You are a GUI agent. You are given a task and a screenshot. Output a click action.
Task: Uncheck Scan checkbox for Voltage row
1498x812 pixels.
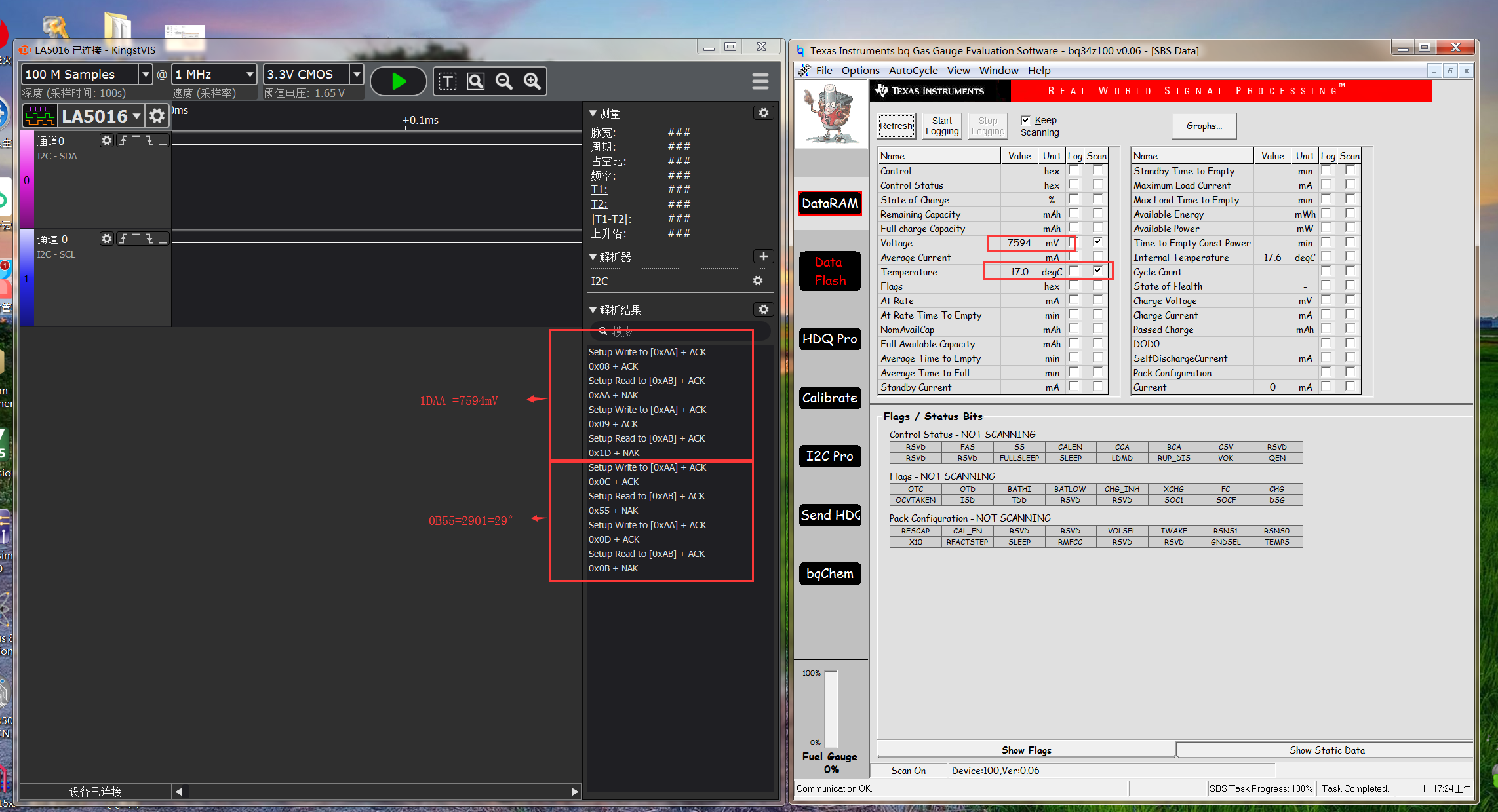(1097, 242)
